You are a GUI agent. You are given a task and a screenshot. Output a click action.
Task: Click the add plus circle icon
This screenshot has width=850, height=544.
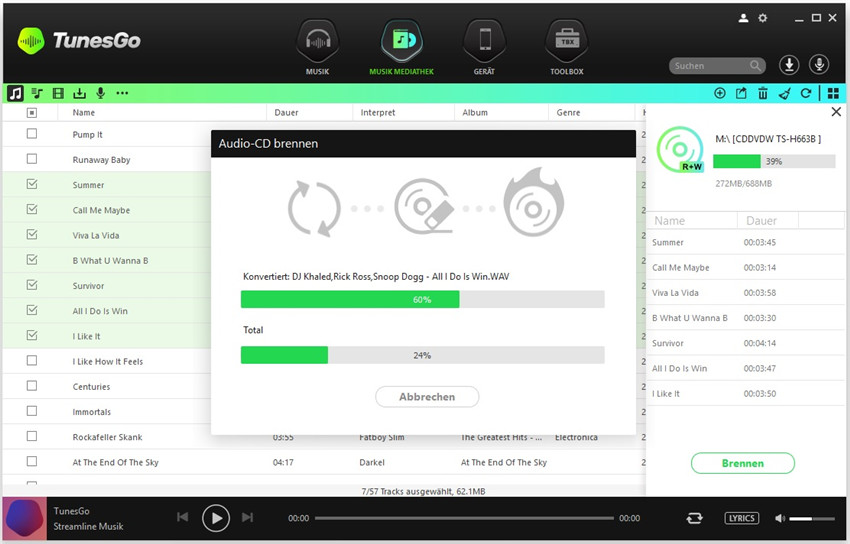(720, 93)
